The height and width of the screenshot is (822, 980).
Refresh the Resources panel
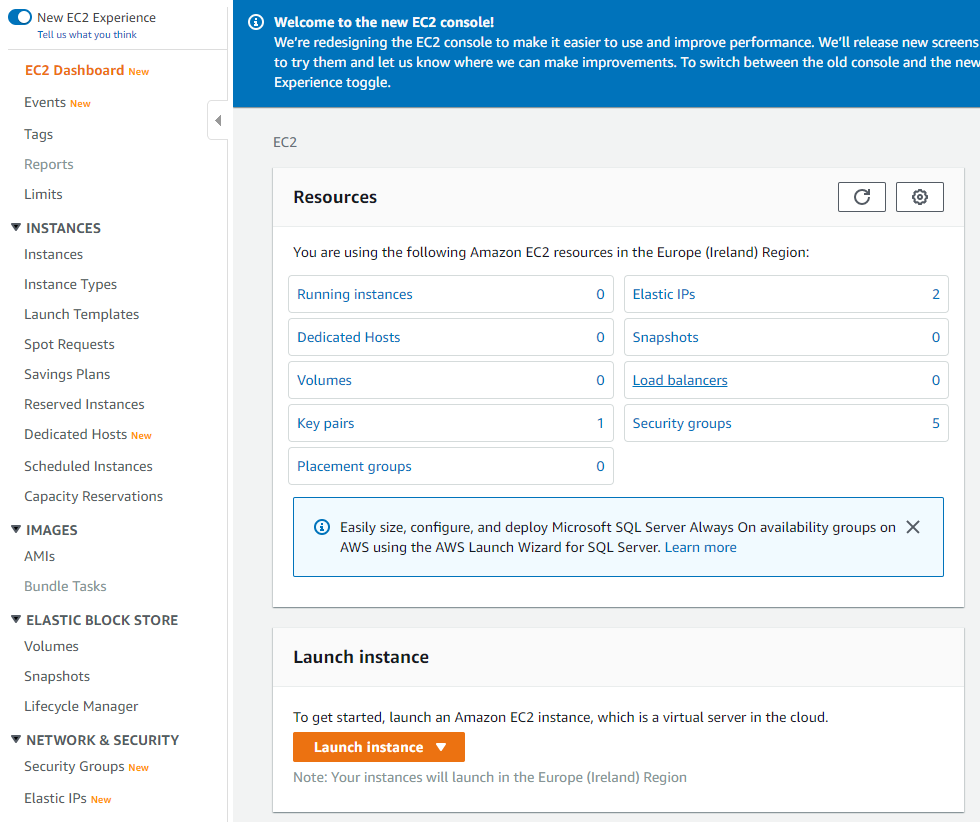[861, 197]
